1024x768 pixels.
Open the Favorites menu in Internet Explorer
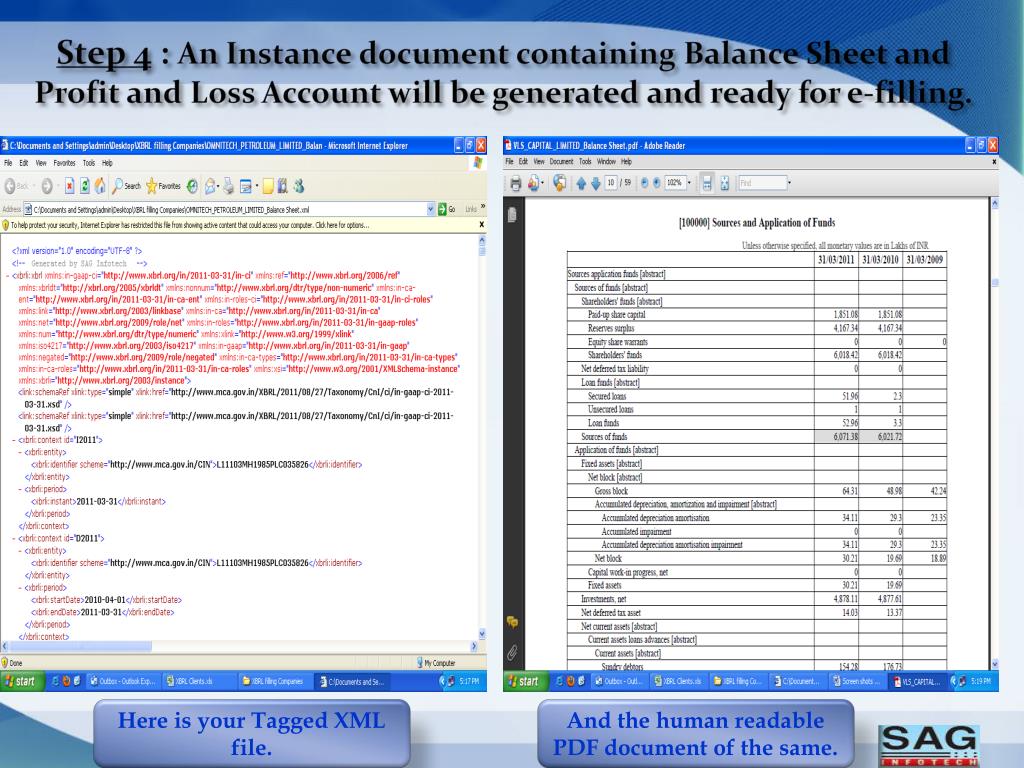coord(64,163)
